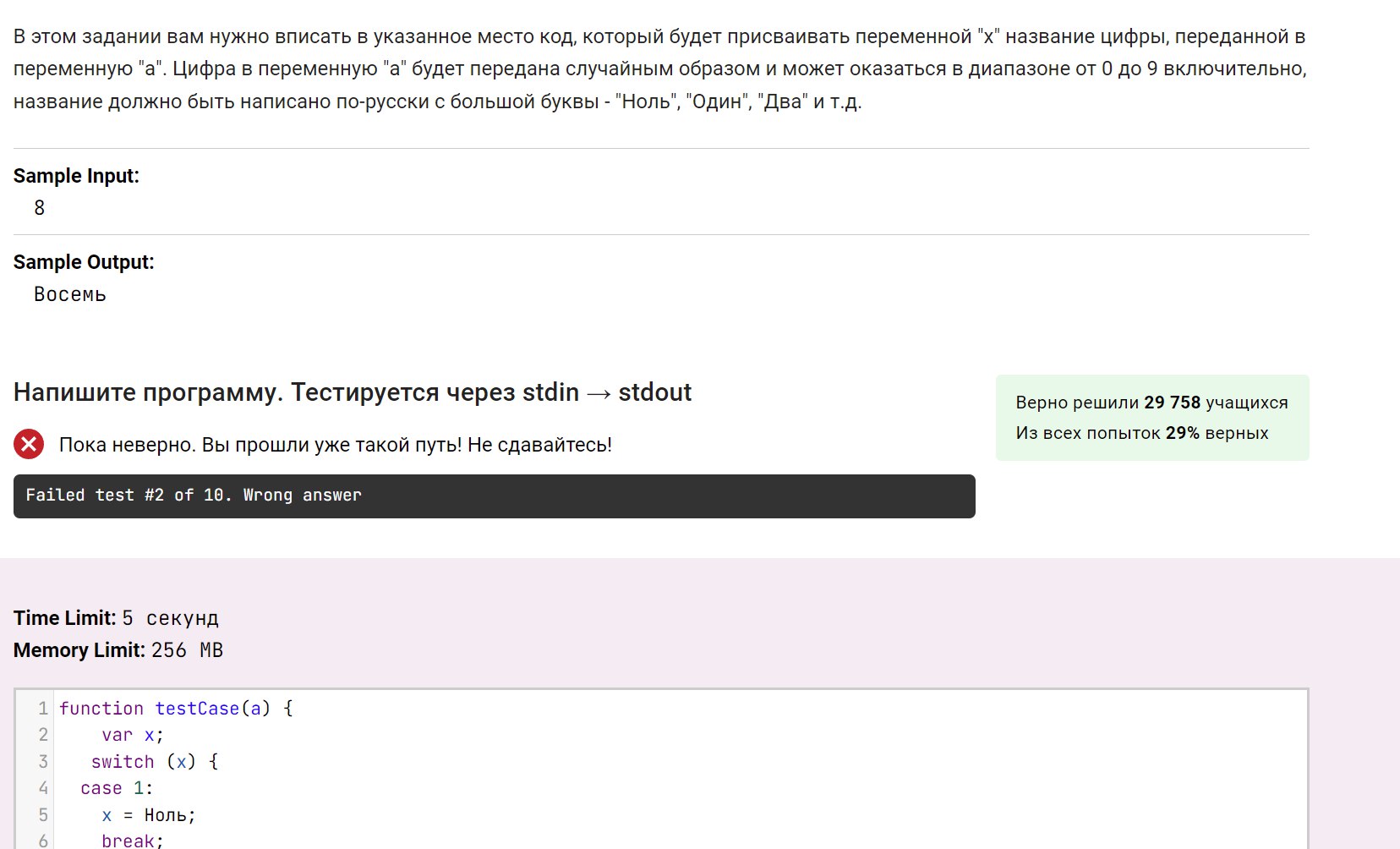
Task: Click the "Failed test #2 of 10" message box
Action: tap(494, 496)
